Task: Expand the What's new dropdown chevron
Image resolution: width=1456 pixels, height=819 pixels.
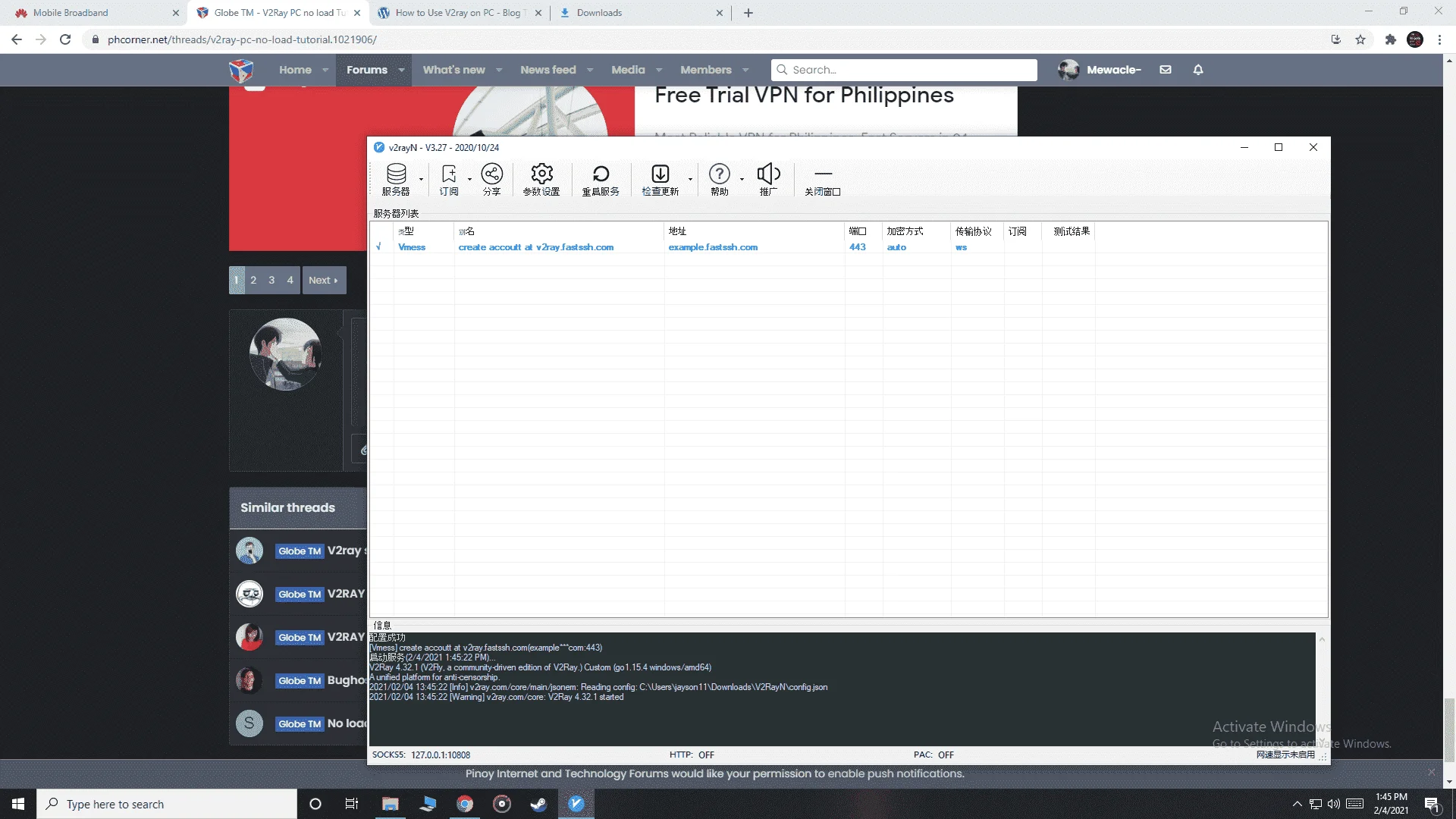Action: 499,70
